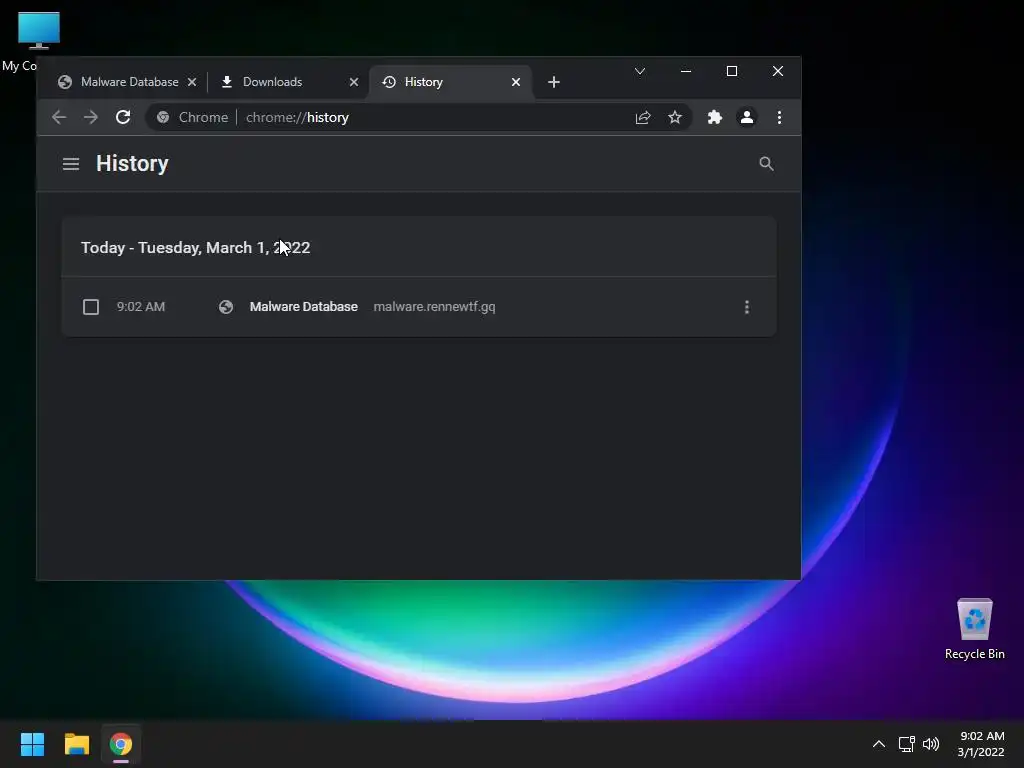Select the History tab
This screenshot has width=1024, height=768.
point(451,82)
